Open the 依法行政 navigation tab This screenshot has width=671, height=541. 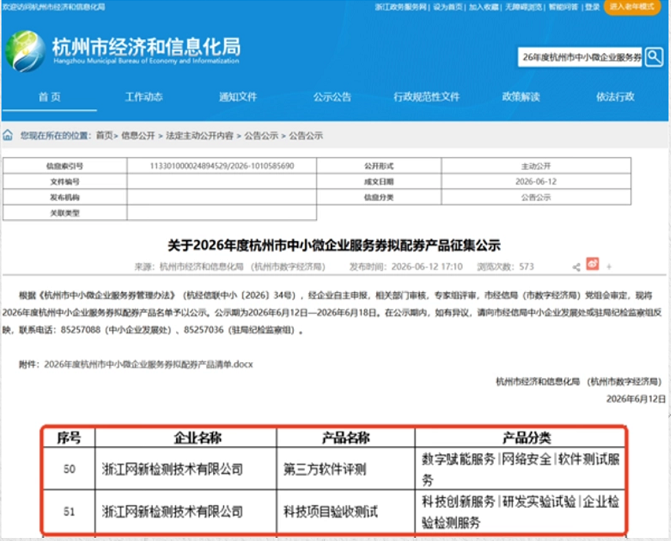[x=615, y=97]
